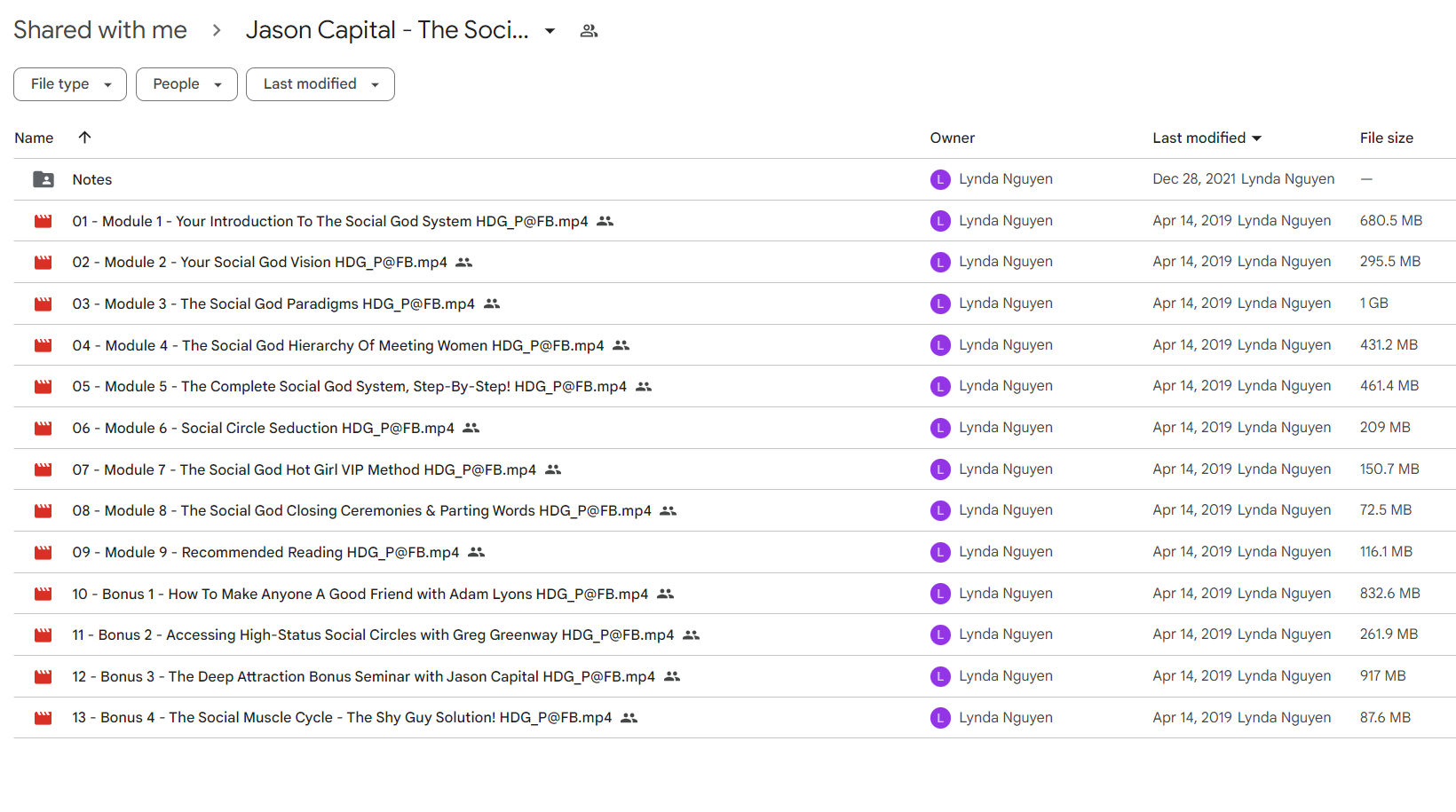Click video icon for 09 - Module 9
Viewport: 1456px width, 812px height.
[43, 552]
